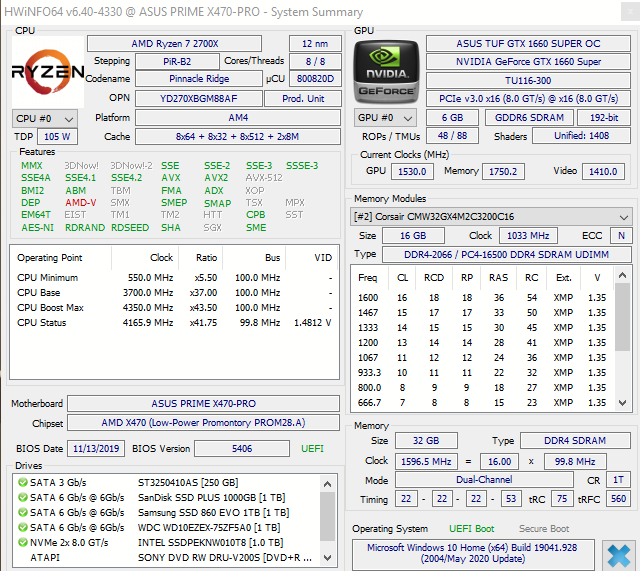Click the Chipset AMD X470 field
The width and height of the screenshot is (640, 571).
click(x=203, y=423)
